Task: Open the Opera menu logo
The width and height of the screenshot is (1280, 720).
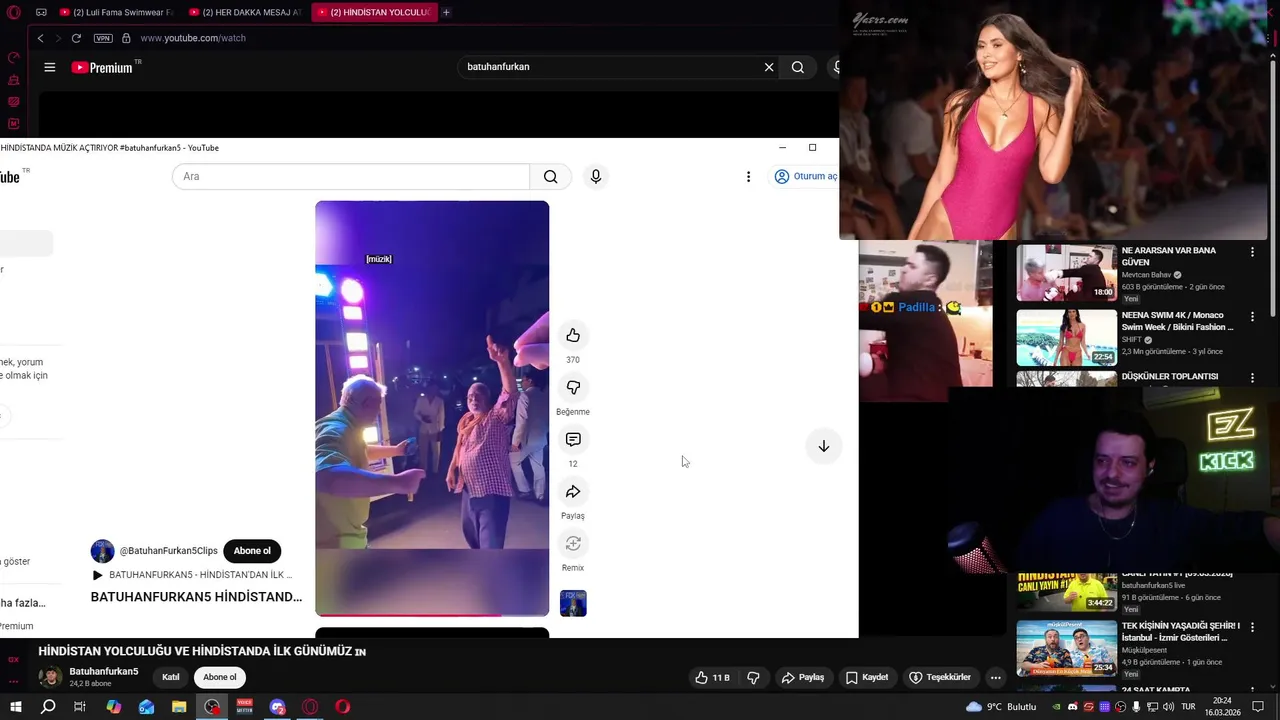Action: point(13,12)
